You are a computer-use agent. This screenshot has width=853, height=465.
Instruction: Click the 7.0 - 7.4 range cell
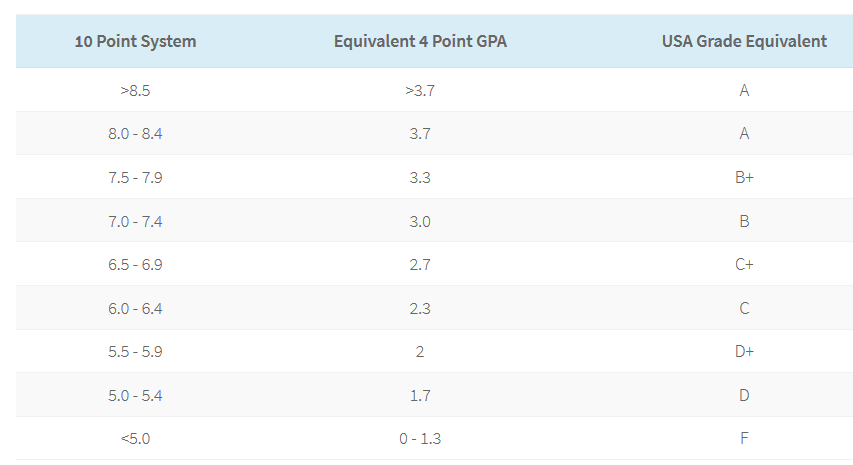(x=135, y=221)
